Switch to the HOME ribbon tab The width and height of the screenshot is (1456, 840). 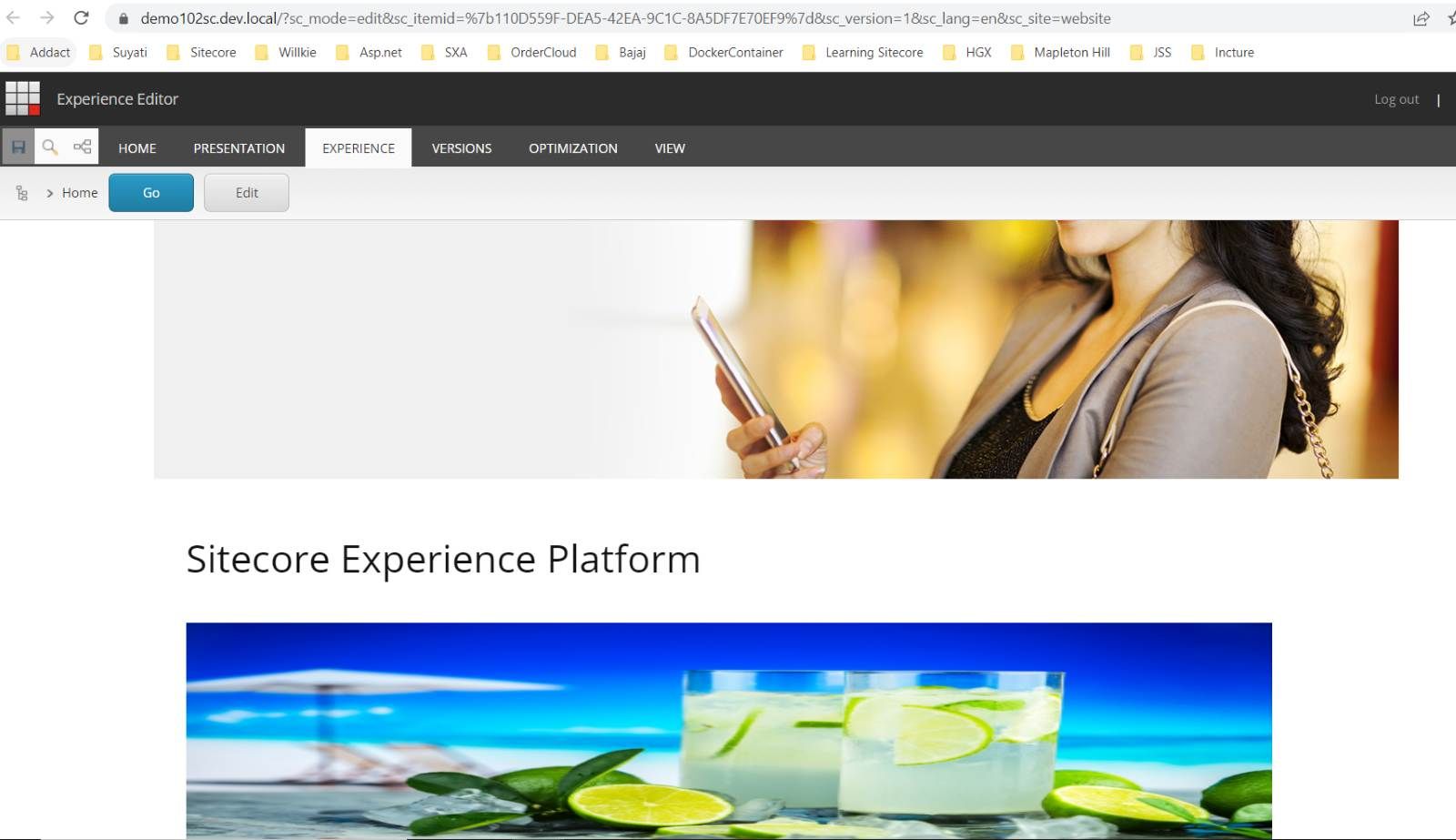[137, 148]
